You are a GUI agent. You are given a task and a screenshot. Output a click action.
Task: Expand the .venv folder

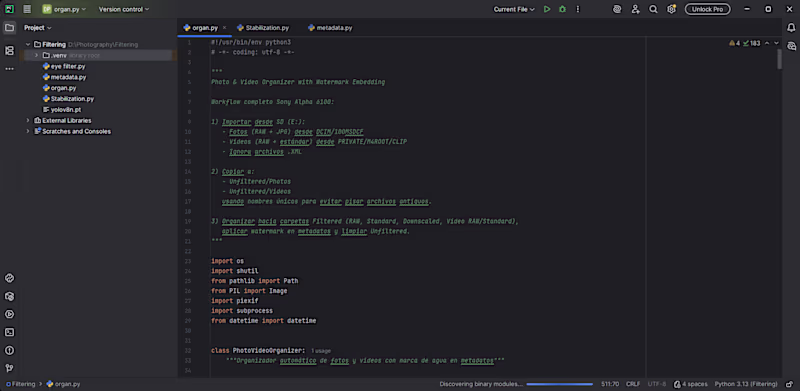(x=36, y=55)
